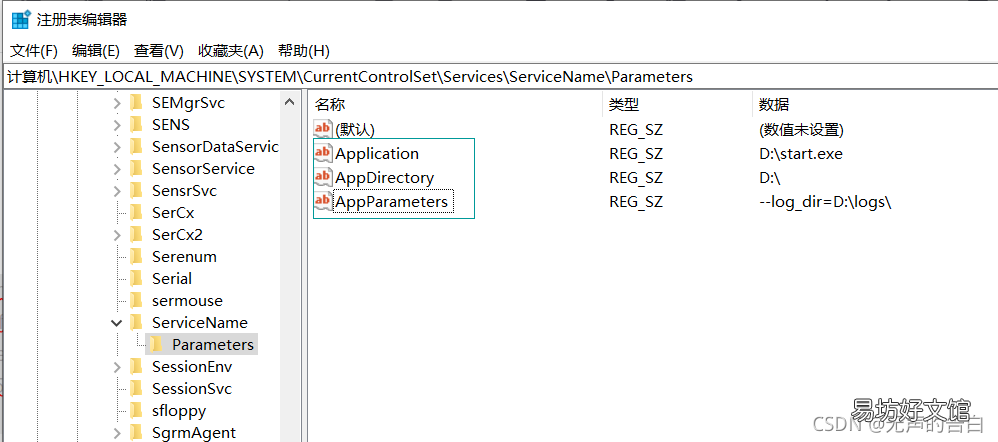998x442 pixels.
Task: Select the AppParameters value name
Action: 391,202
